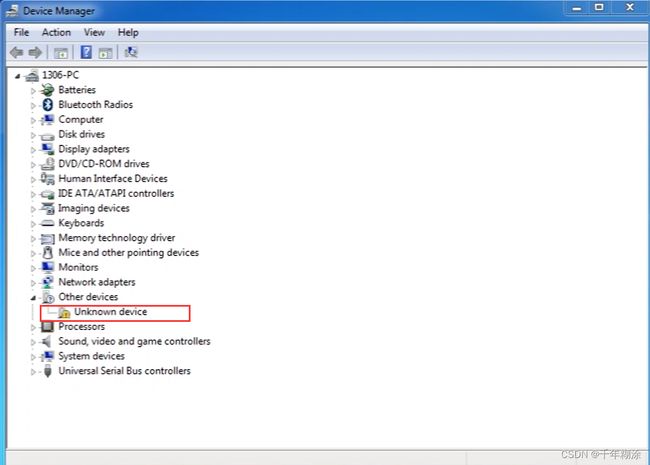Click the Display adapters icon
Viewport: 650px width, 465px height.
[x=48, y=149]
